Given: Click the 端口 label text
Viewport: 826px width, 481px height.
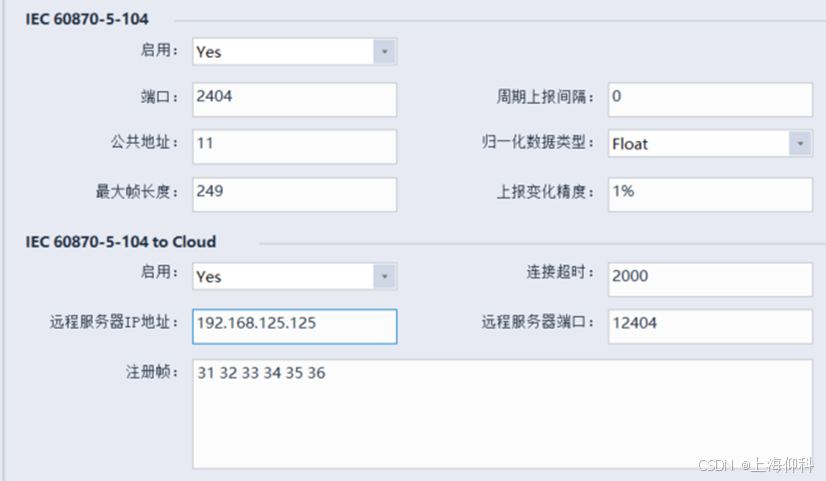Looking at the screenshot, I should pos(158,97).
